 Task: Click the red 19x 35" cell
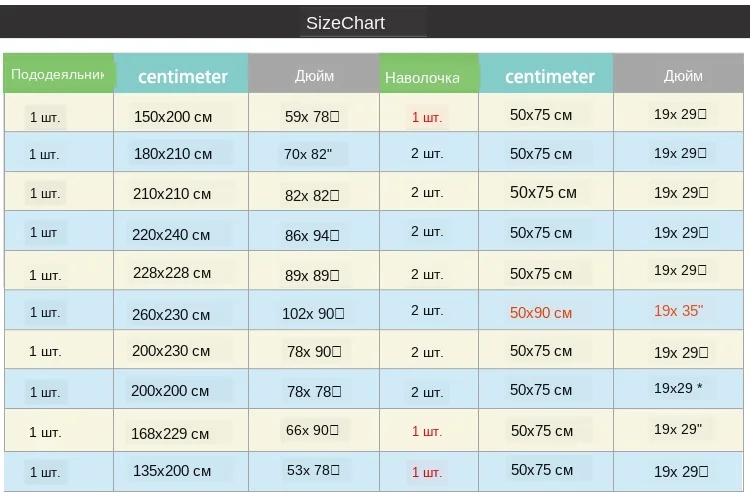point(679,311)
